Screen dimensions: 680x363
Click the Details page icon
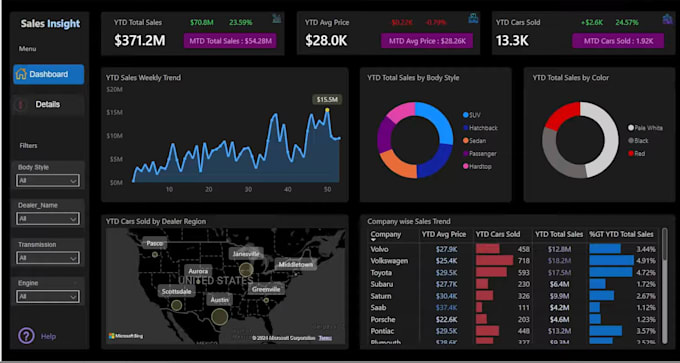[x=20, y=105]
